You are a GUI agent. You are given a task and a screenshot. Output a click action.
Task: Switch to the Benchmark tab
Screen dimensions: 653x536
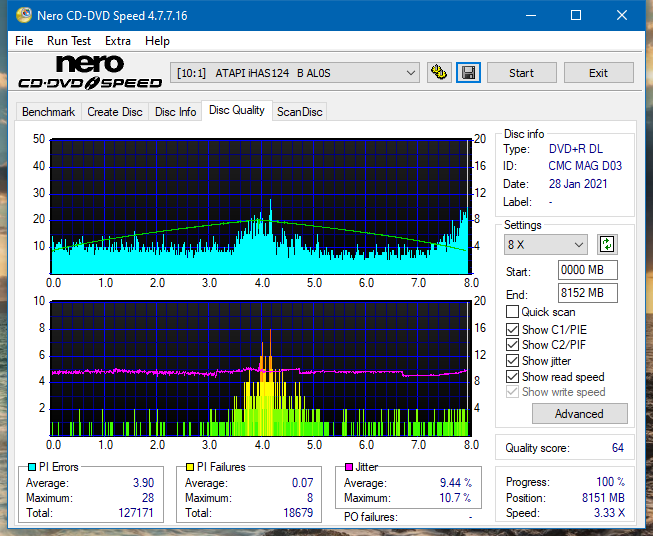(49, 112)
